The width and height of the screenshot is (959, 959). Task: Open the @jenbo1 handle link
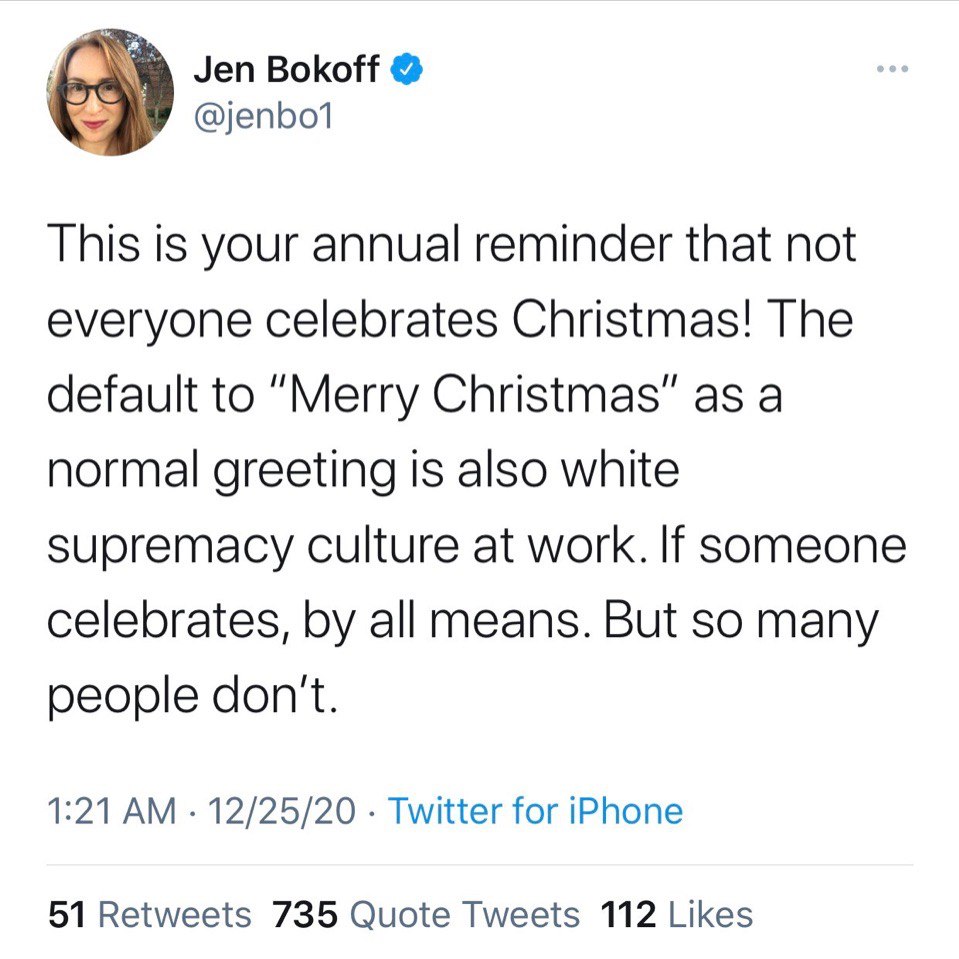click(264, 115)
